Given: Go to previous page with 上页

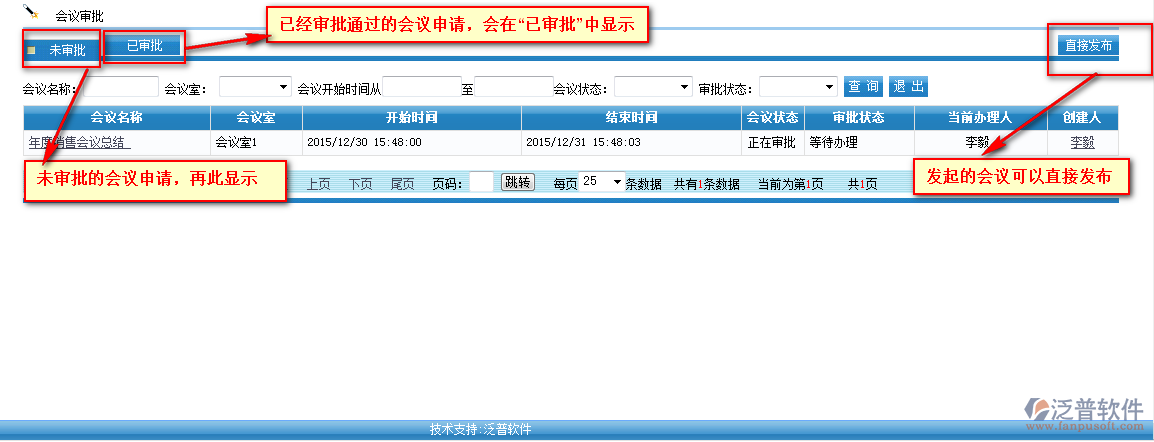Looking at the screenshot, I should click(318, 184).
